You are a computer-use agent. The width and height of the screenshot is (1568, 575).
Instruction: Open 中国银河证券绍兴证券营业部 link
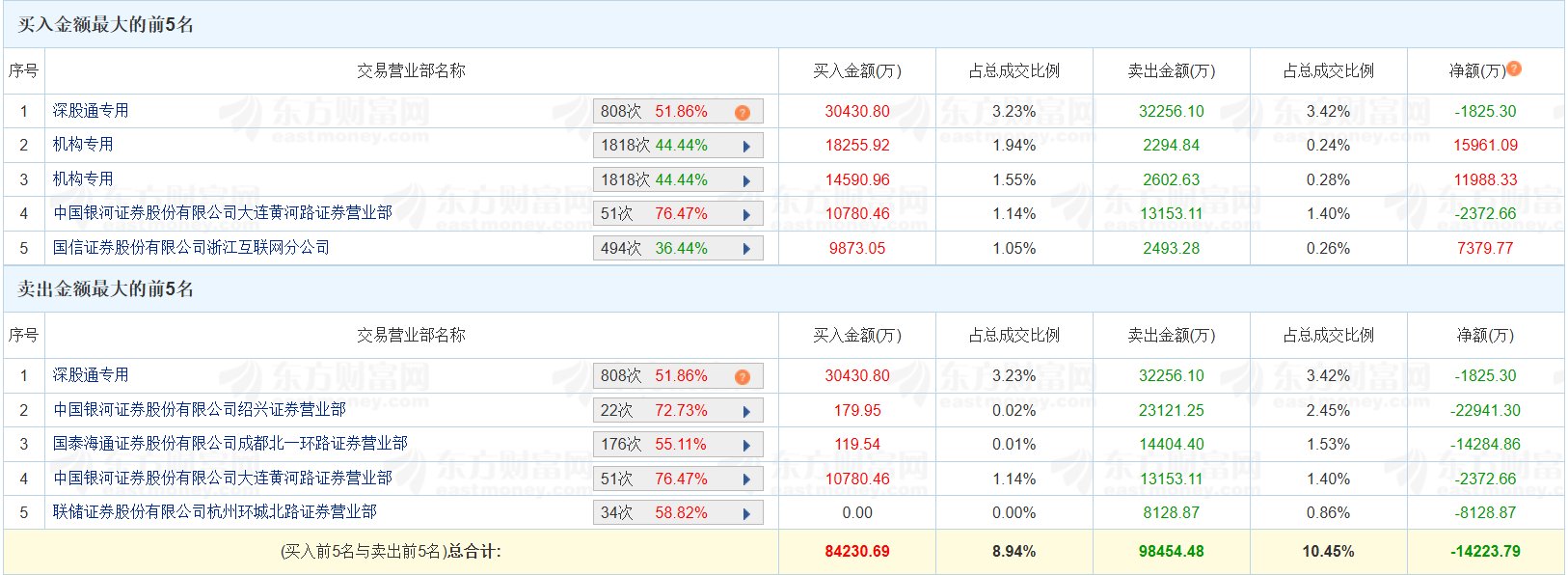click(199, 410)
